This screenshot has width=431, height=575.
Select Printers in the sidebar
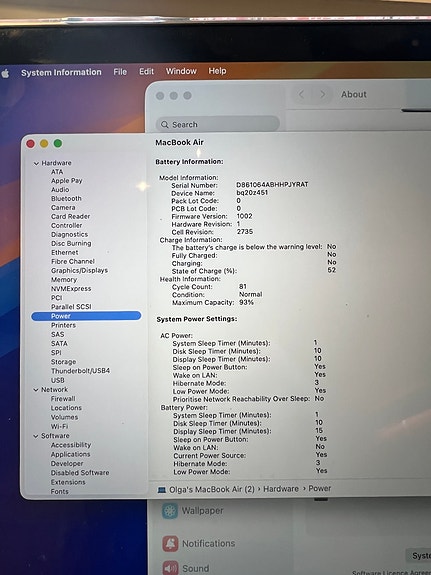63,325
